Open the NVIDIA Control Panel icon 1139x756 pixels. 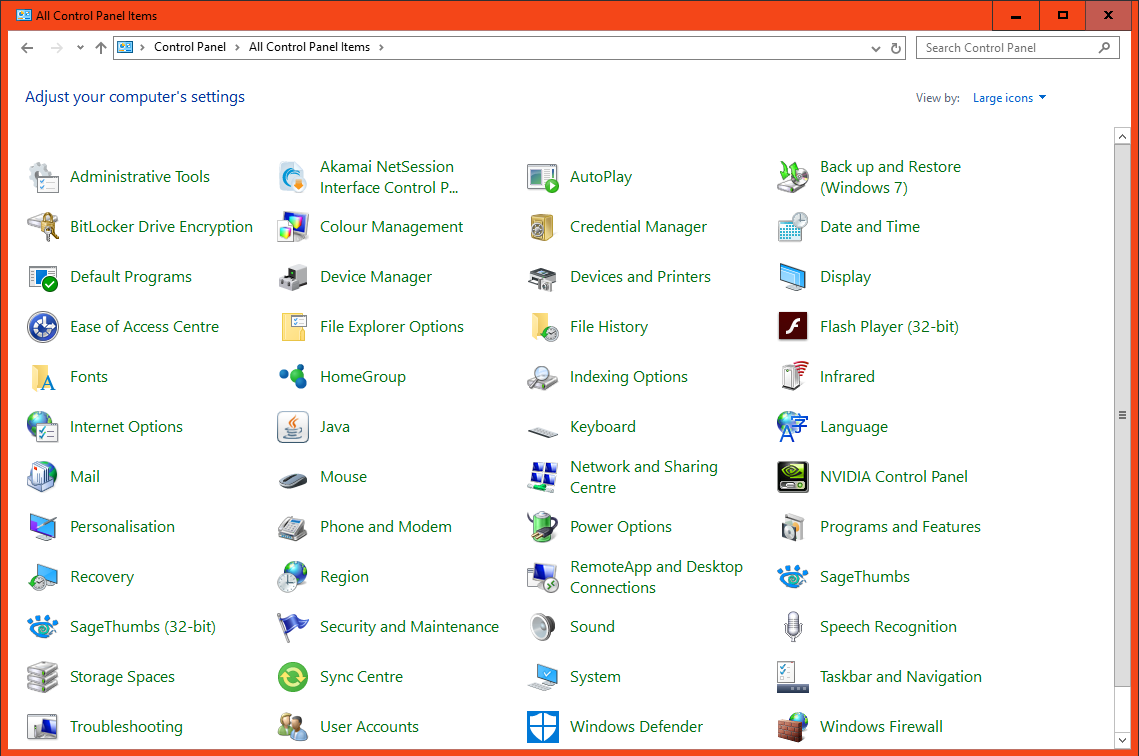pos(793,477)
